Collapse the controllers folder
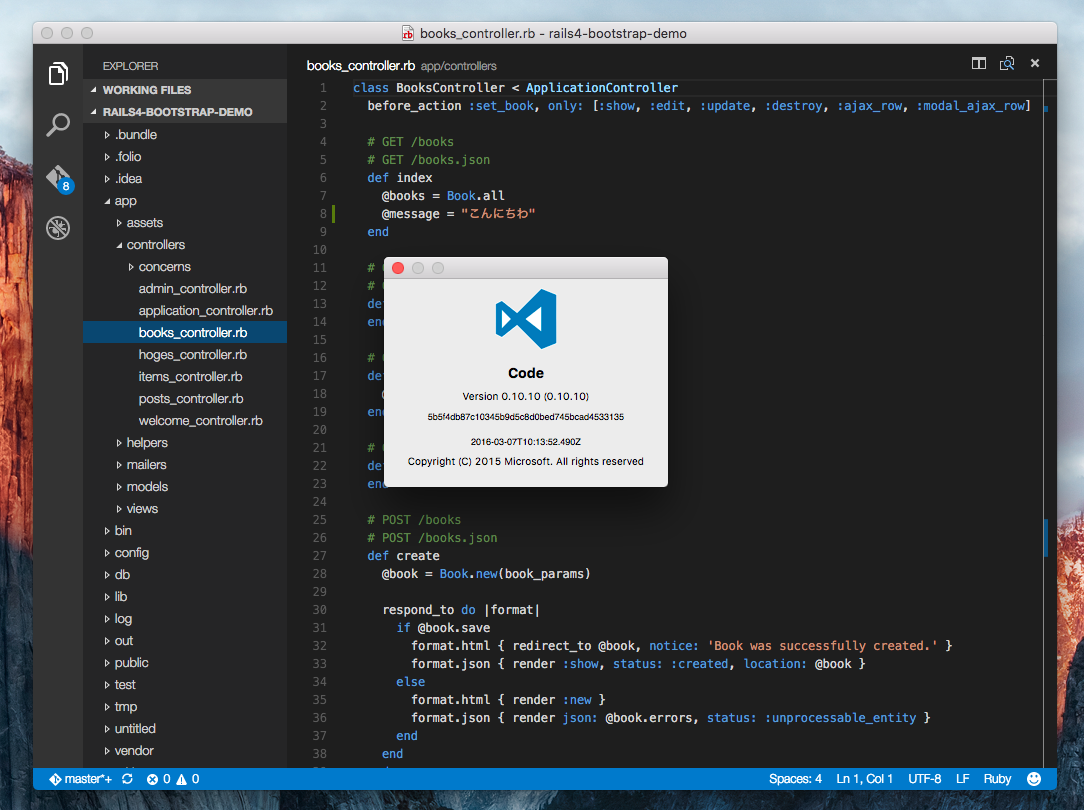This screenshot has height=810, width=1084. [x=155, y=244]
